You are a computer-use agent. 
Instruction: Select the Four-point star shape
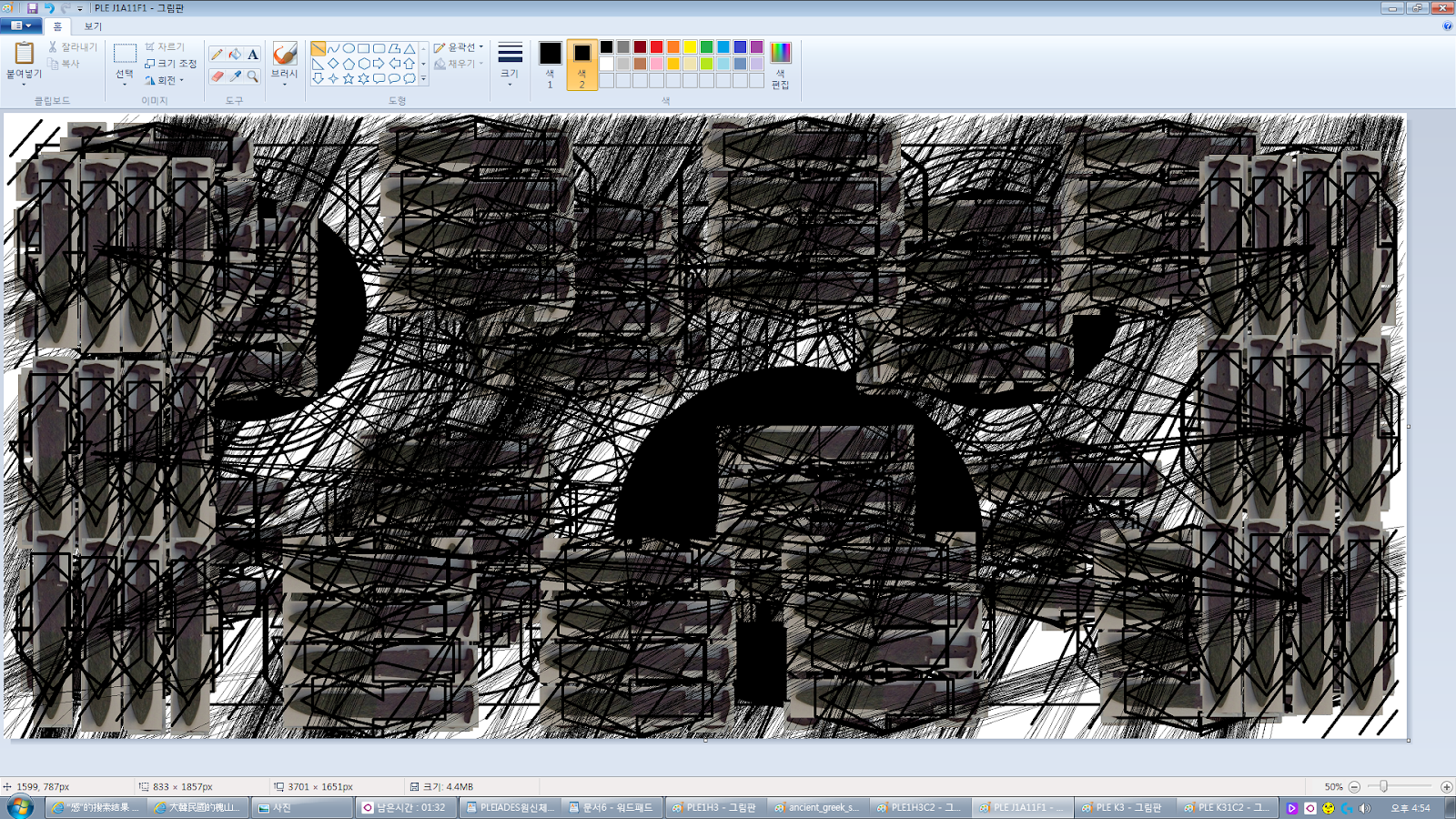333,78
